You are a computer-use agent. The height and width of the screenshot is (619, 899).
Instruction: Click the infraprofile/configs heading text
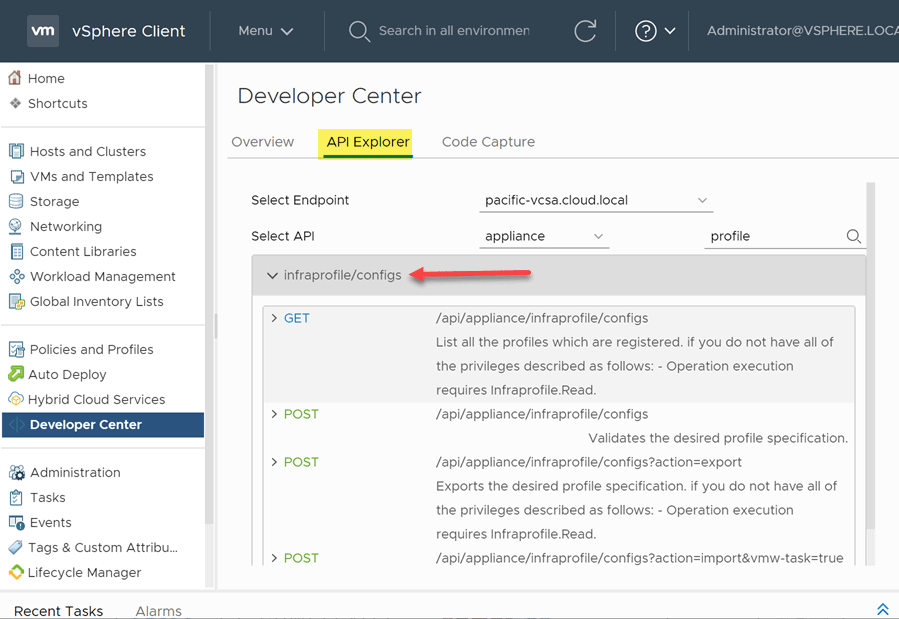click(342, 275)
